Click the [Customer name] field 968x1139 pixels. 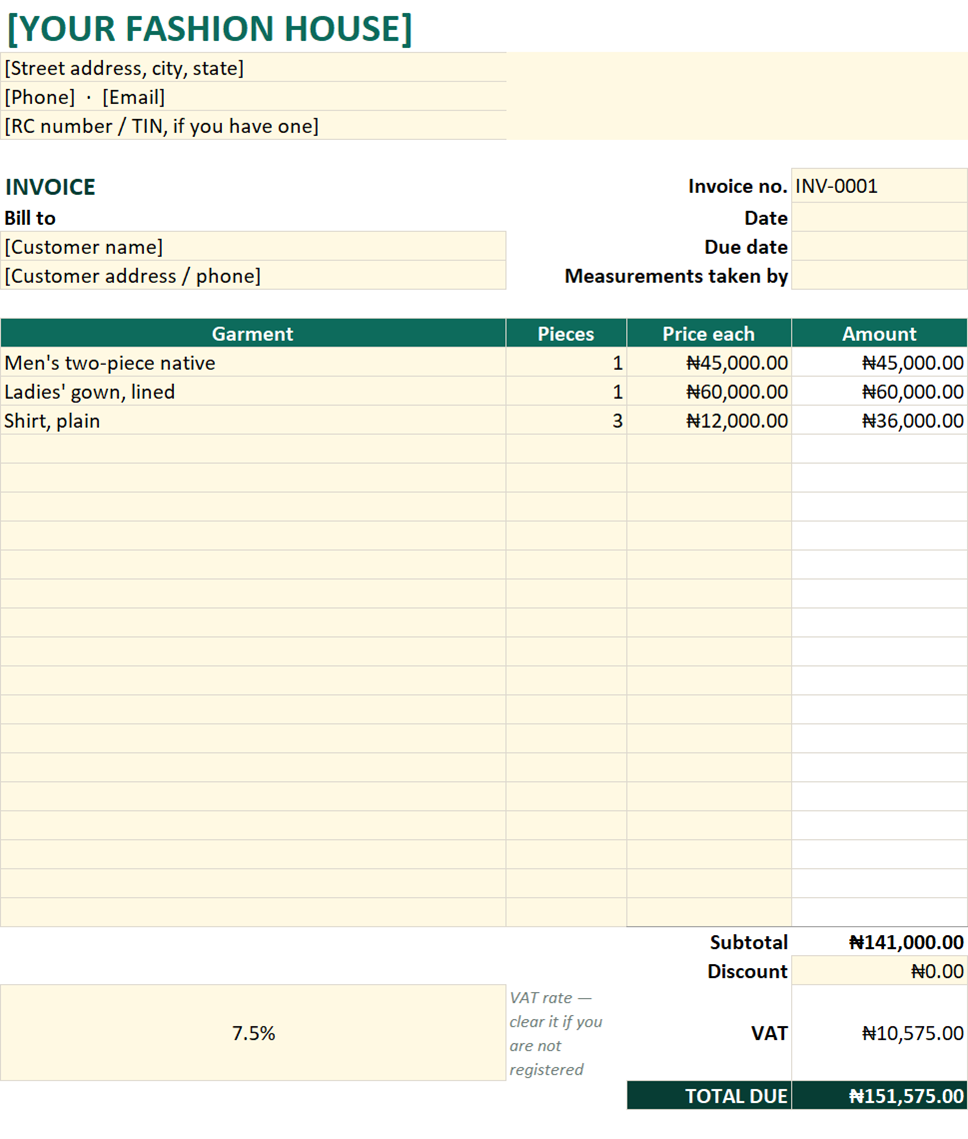coord(253,247)
